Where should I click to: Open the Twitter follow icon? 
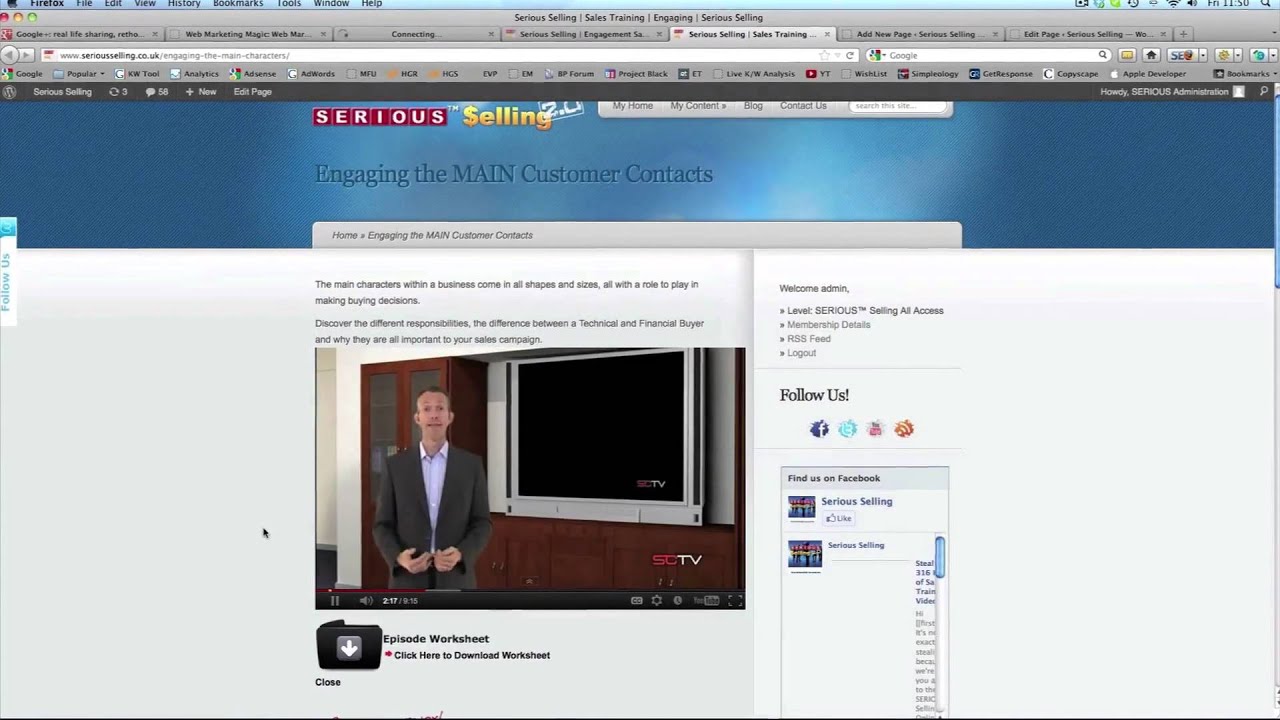point(848,429)
